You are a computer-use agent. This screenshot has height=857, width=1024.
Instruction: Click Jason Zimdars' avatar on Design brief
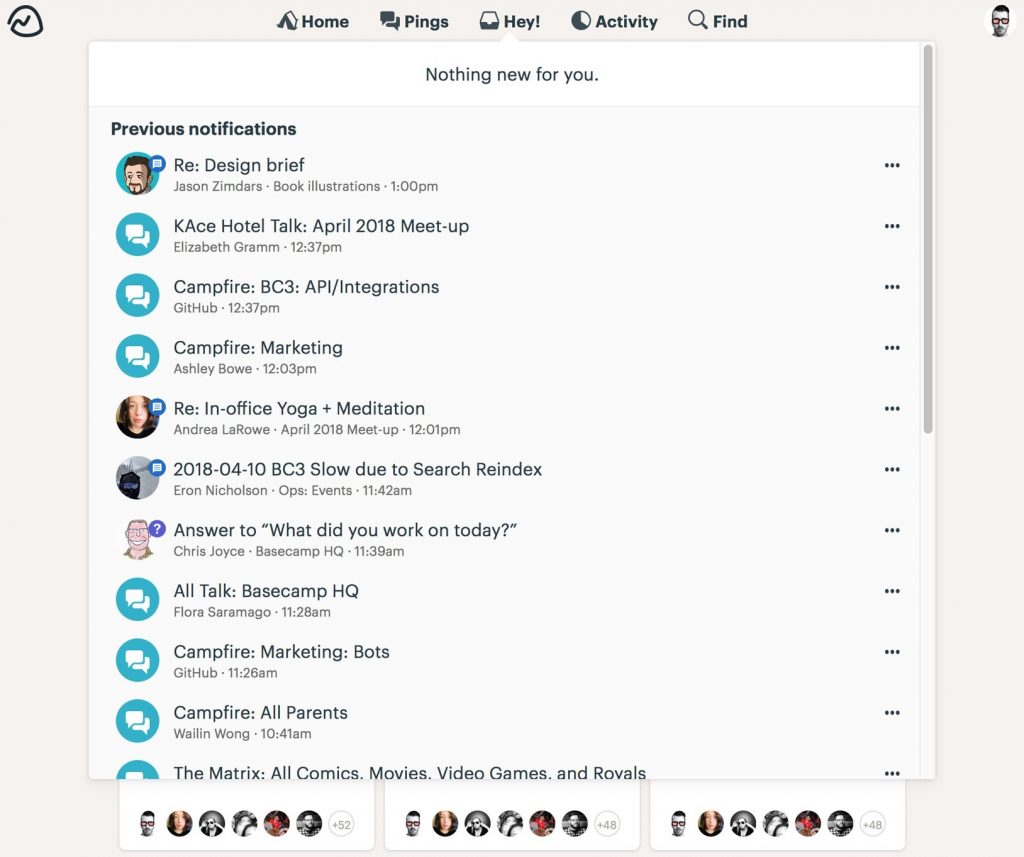[137, 174]
